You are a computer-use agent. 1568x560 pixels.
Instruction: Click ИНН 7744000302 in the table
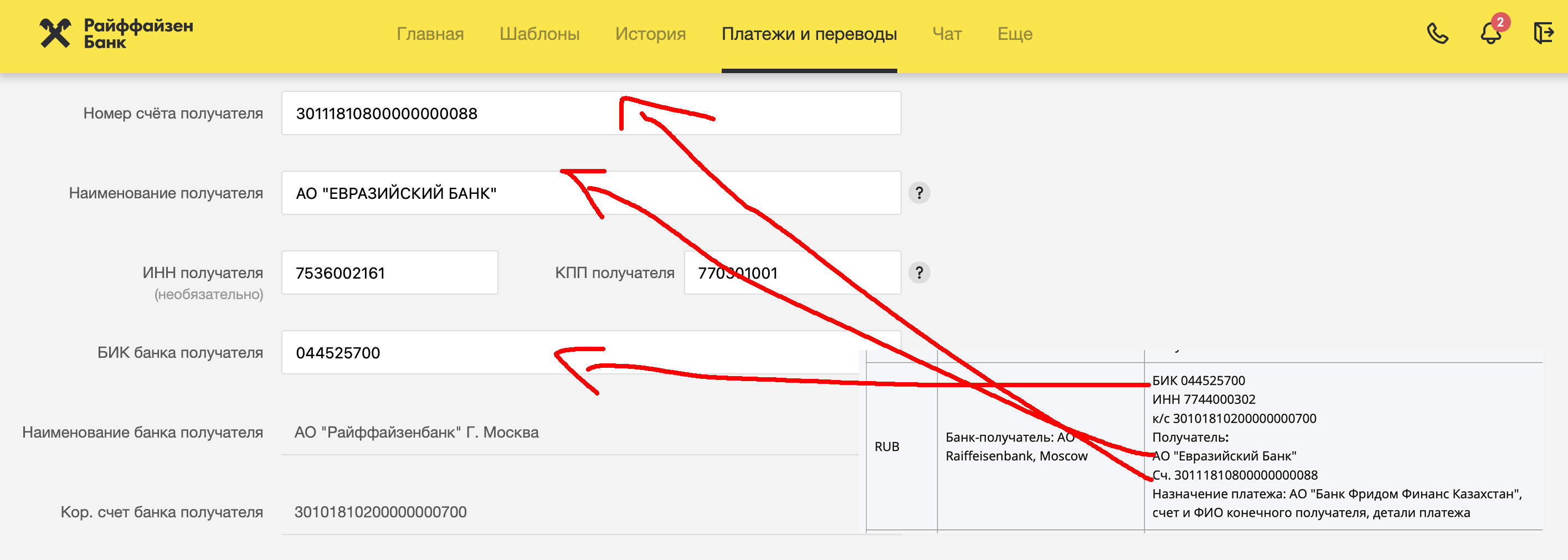tap(1204, 400)
